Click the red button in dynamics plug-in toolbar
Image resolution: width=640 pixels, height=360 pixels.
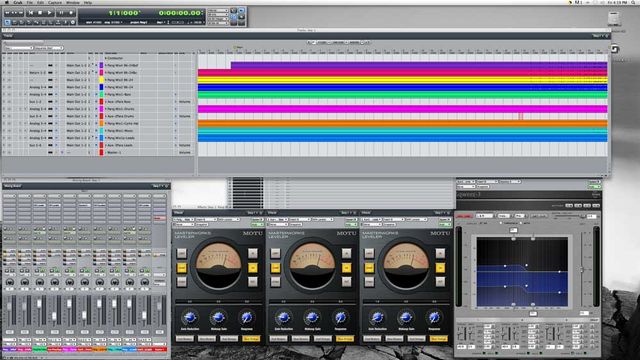point(464,216)
